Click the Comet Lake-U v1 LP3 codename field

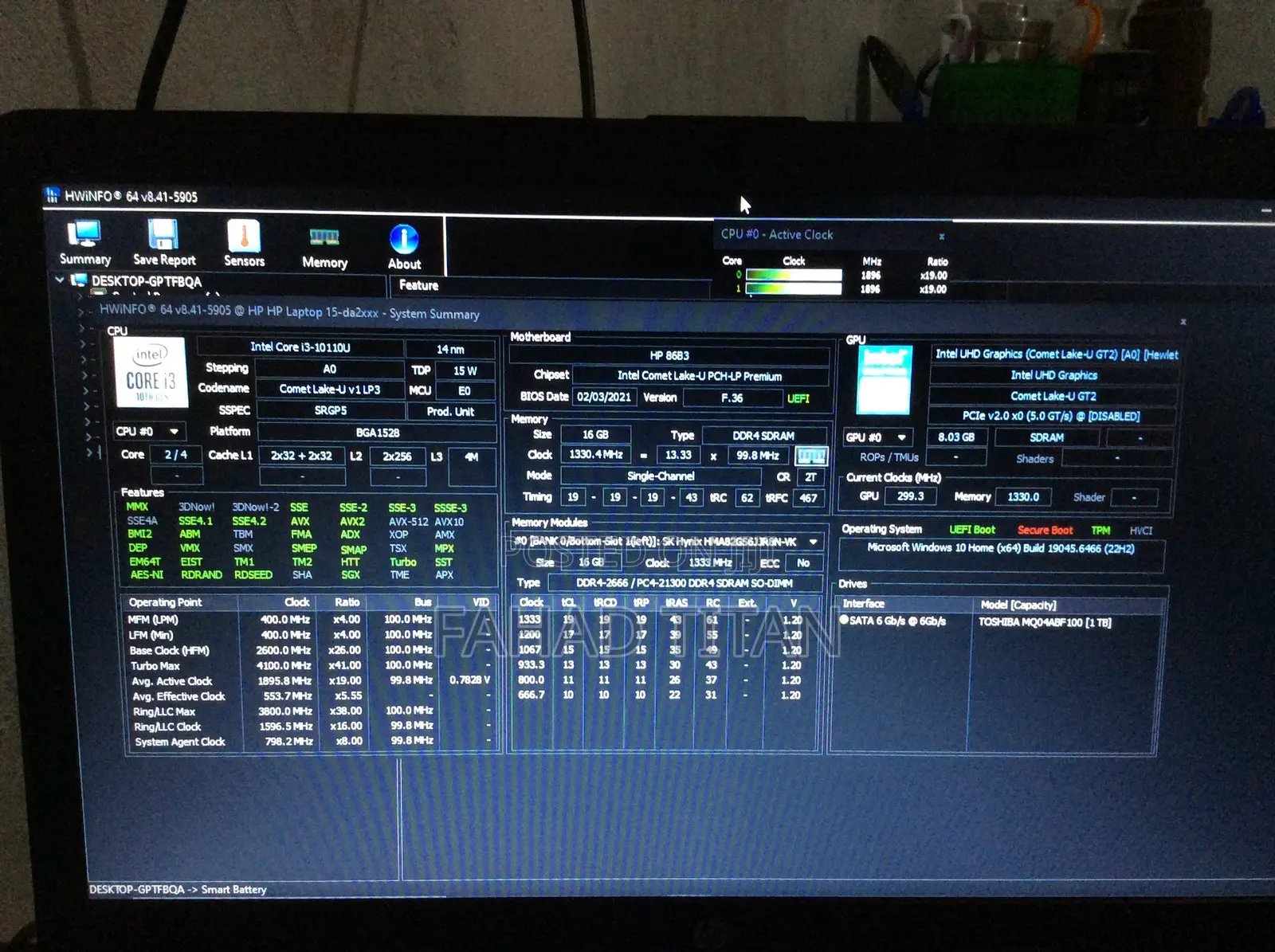pyautogui.click(x=330, y=390)
